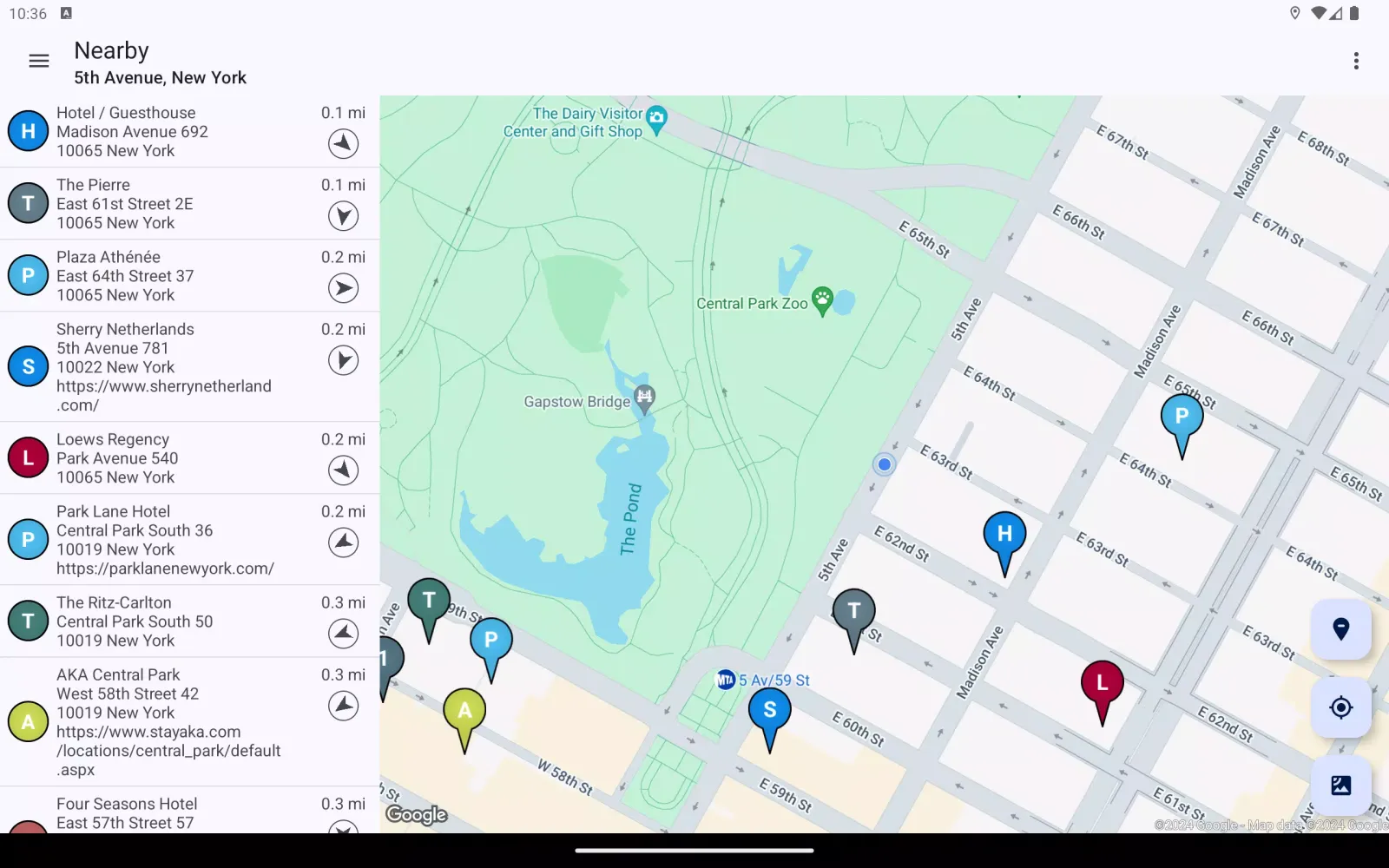Tap the 5 Av/59 St subway icon

726,681
